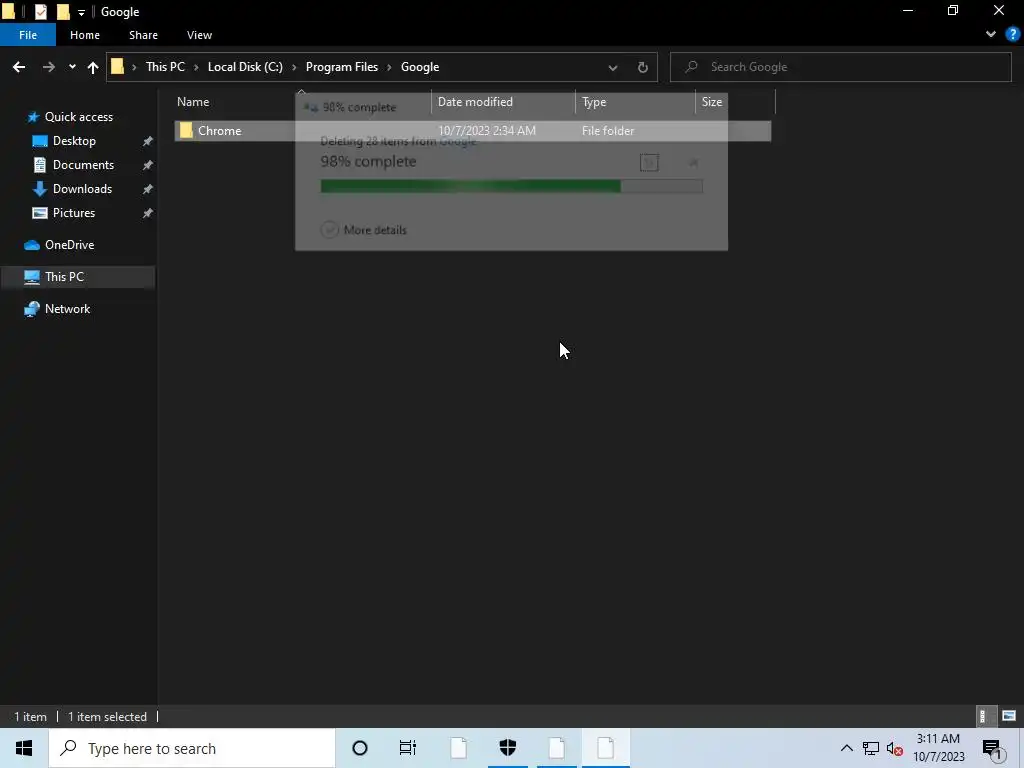The height and width of the screenshot is (768, 1024).
Task: Click Local Disk (C:) breadcrumb
Action: [x=245, y=67]
